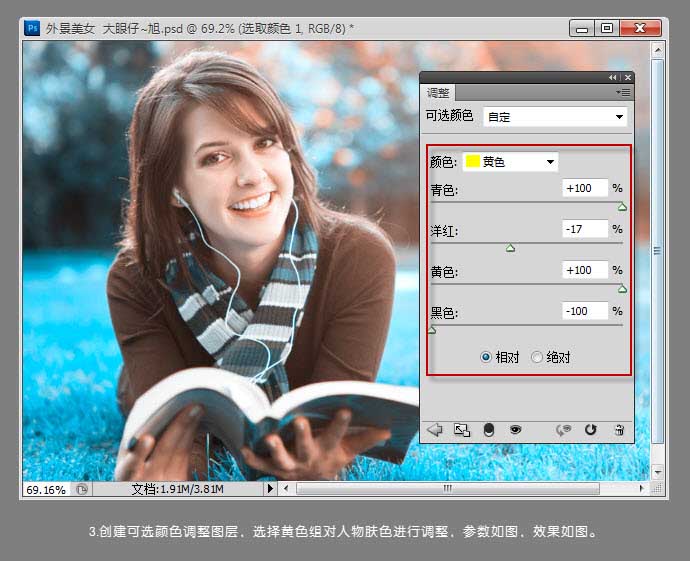
Task: Click the clip to layer icon
Action: click(x=488, y=430)
